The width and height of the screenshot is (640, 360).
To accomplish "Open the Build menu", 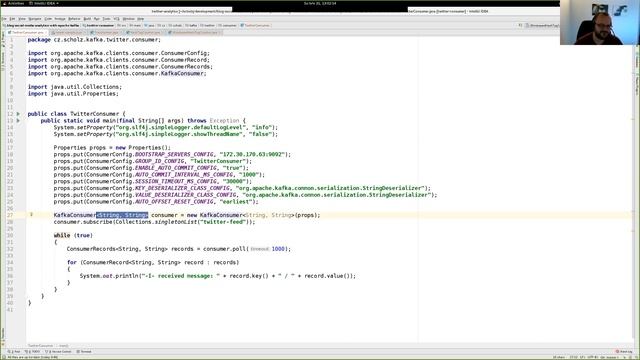I will pyautogui.click(x=87, y=19).
